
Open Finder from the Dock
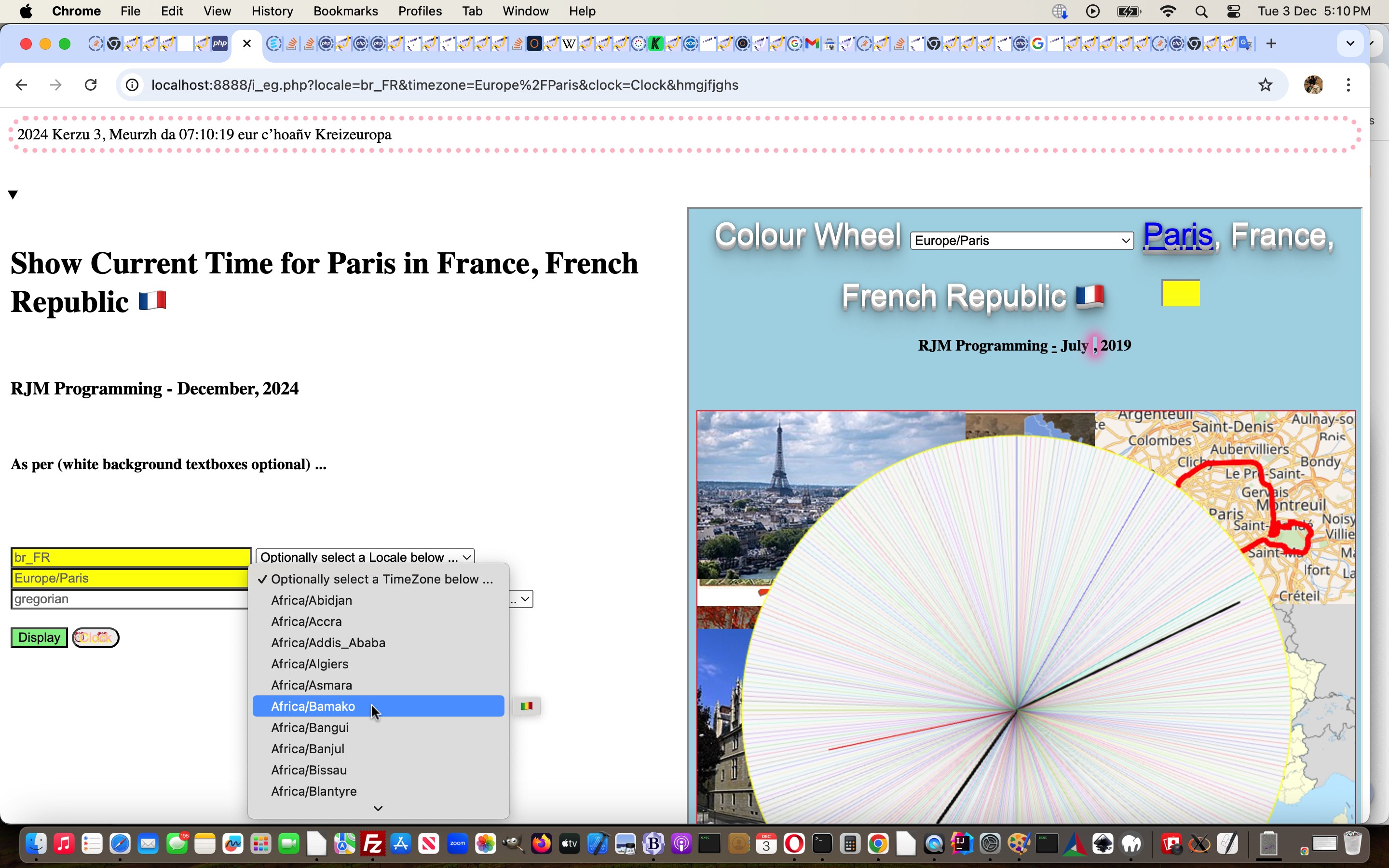tap(36, 844)
